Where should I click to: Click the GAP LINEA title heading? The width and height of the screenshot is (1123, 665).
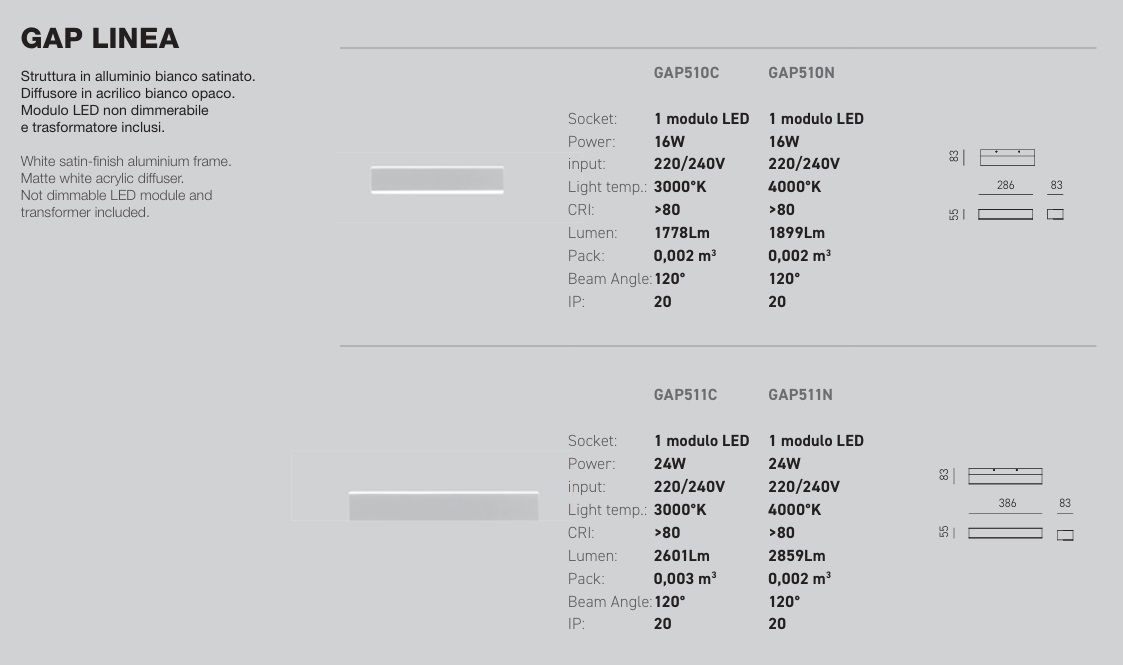point(100,39)
